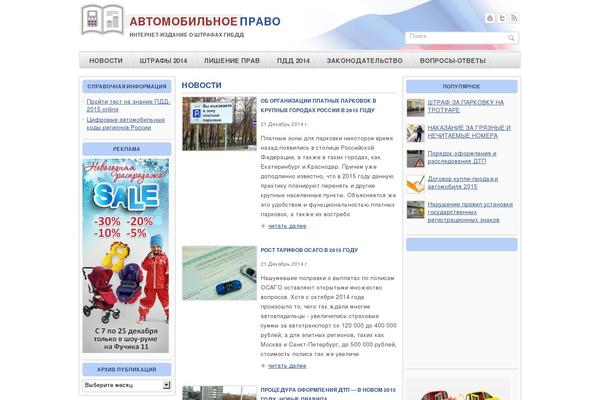Open Штраф за парковку на тротуаре link
The height and width of the screenshot is (400, 600).
pyautogui.click(x=466, y=106)
